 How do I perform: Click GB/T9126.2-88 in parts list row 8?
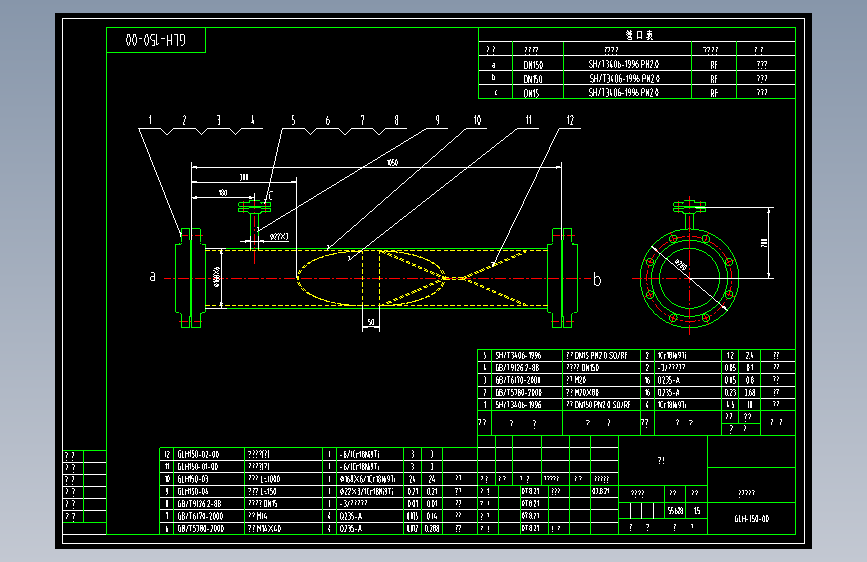point(199,503)
